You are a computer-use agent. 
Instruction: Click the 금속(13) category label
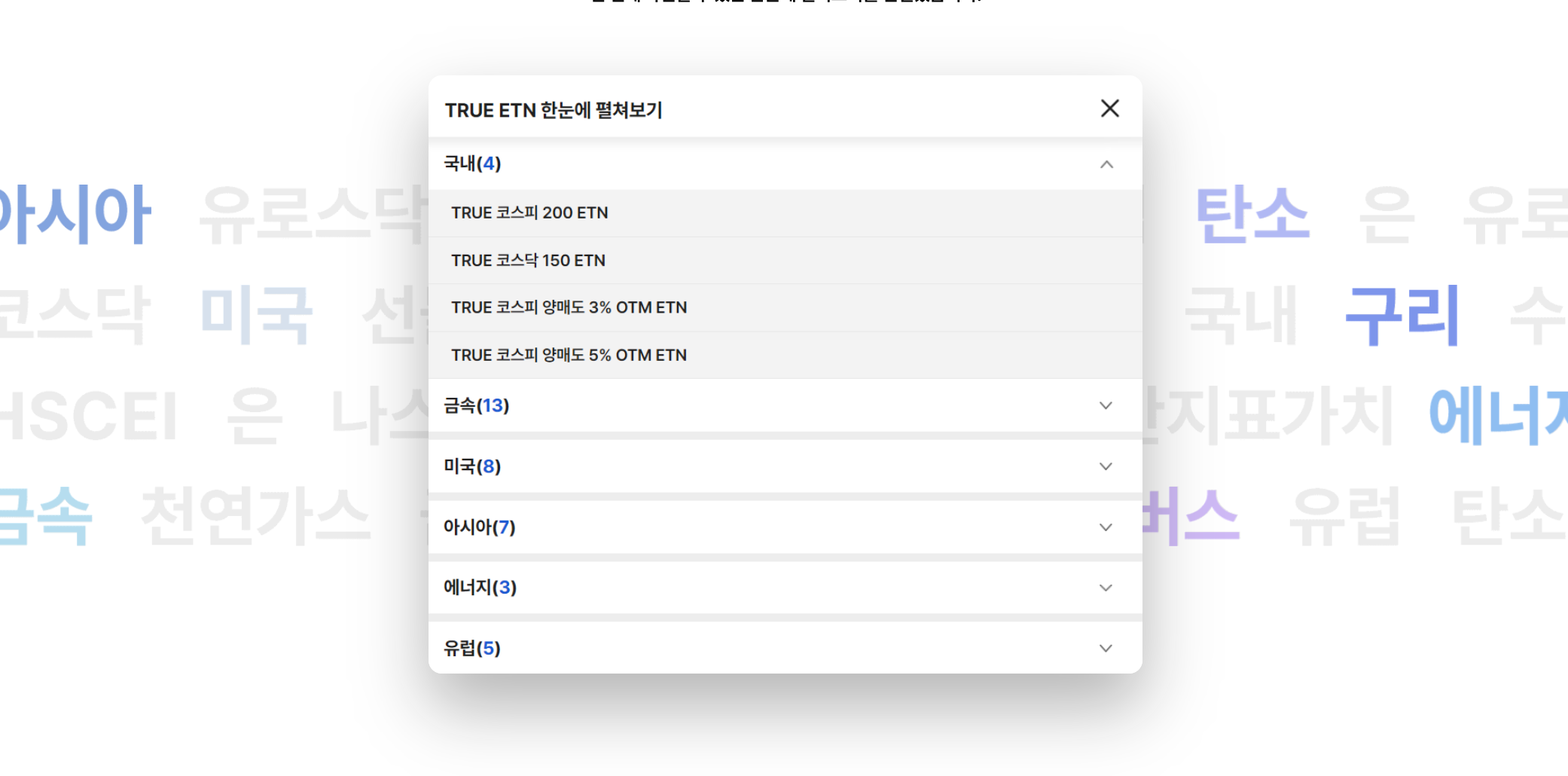pos(476,405)
